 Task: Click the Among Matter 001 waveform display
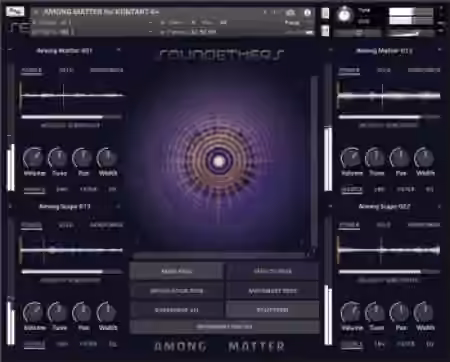click(x=72, y=96)
